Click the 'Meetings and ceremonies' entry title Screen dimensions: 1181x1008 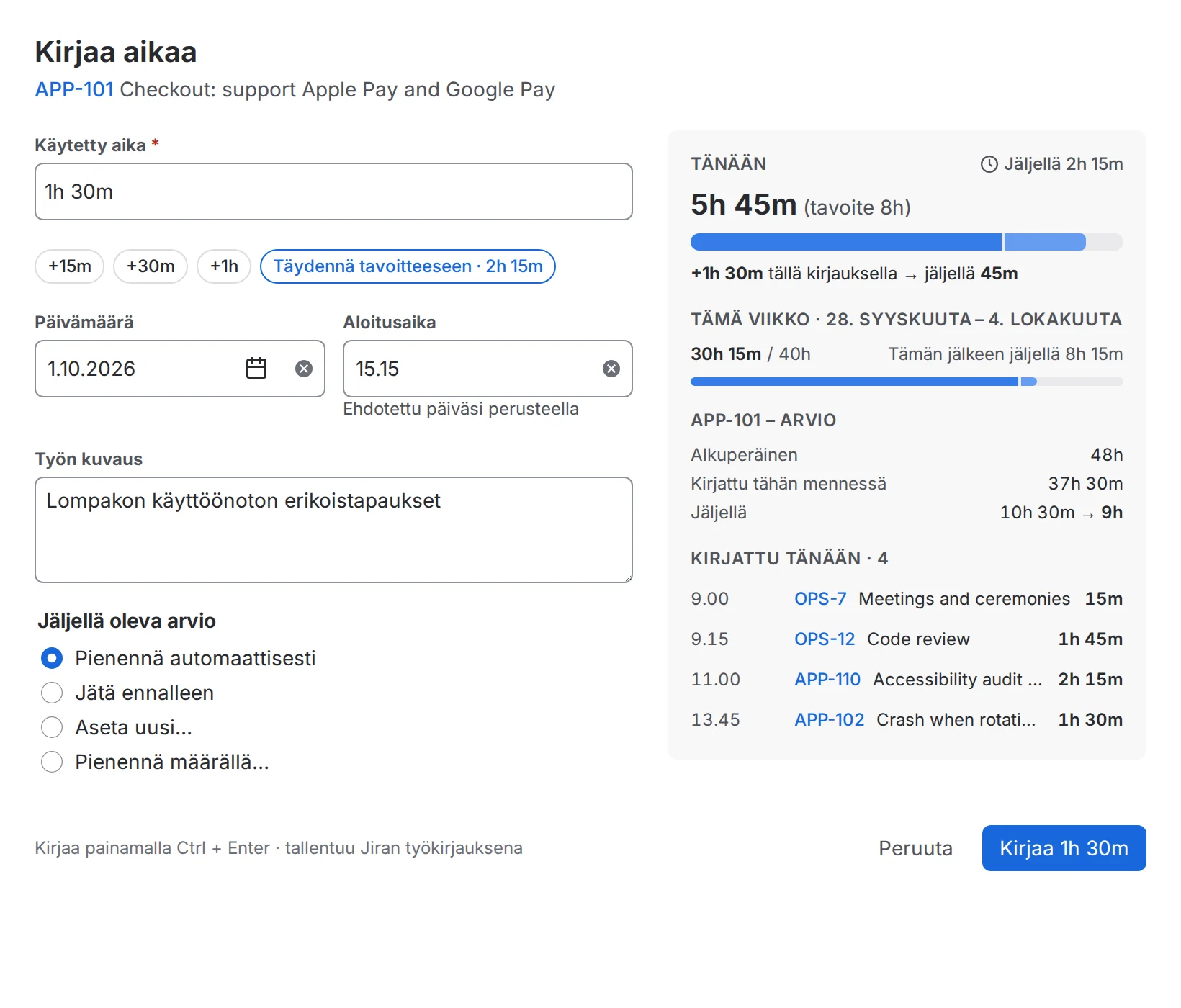tap(964, 599)
